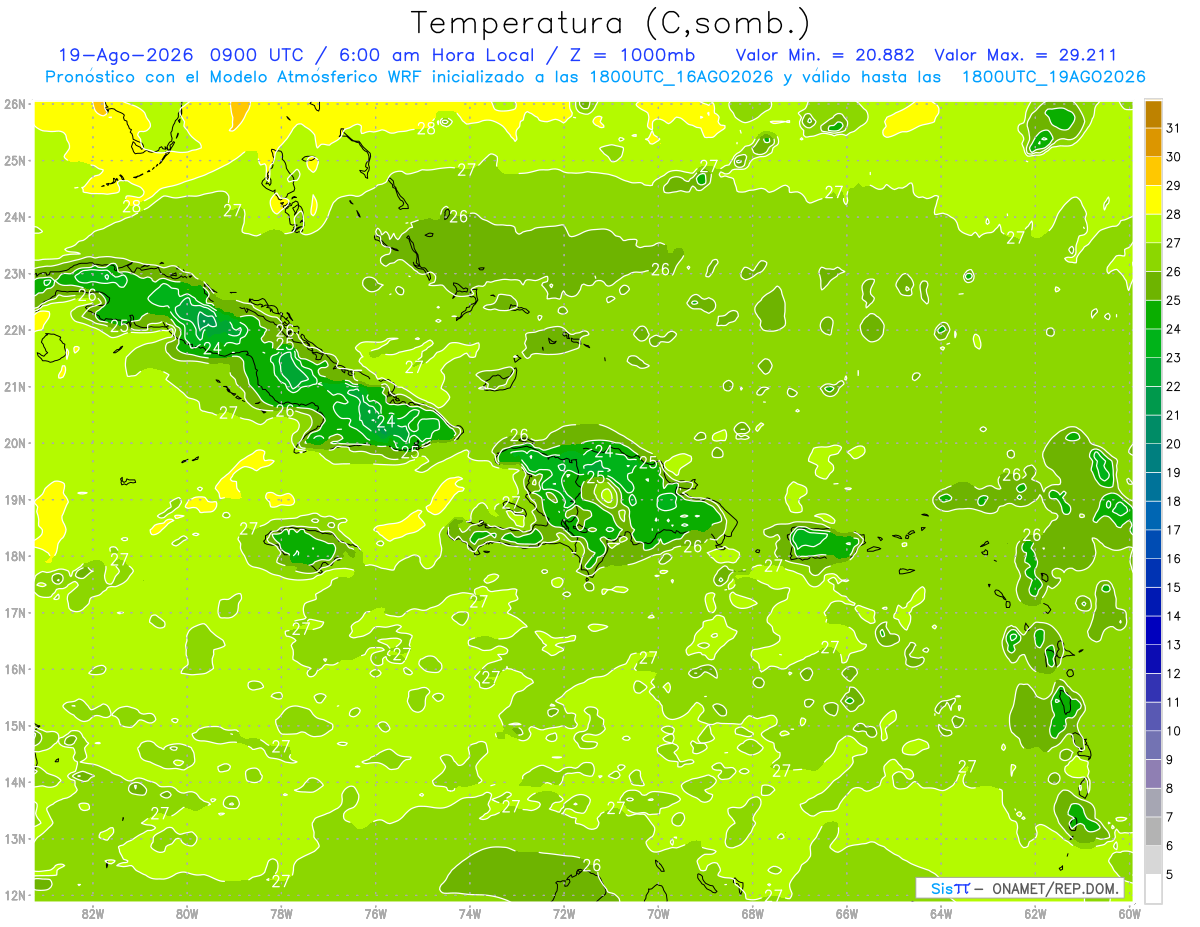Click the latitude axis label "26N"
Screen dimensions: 1200x927
(15, 104)
